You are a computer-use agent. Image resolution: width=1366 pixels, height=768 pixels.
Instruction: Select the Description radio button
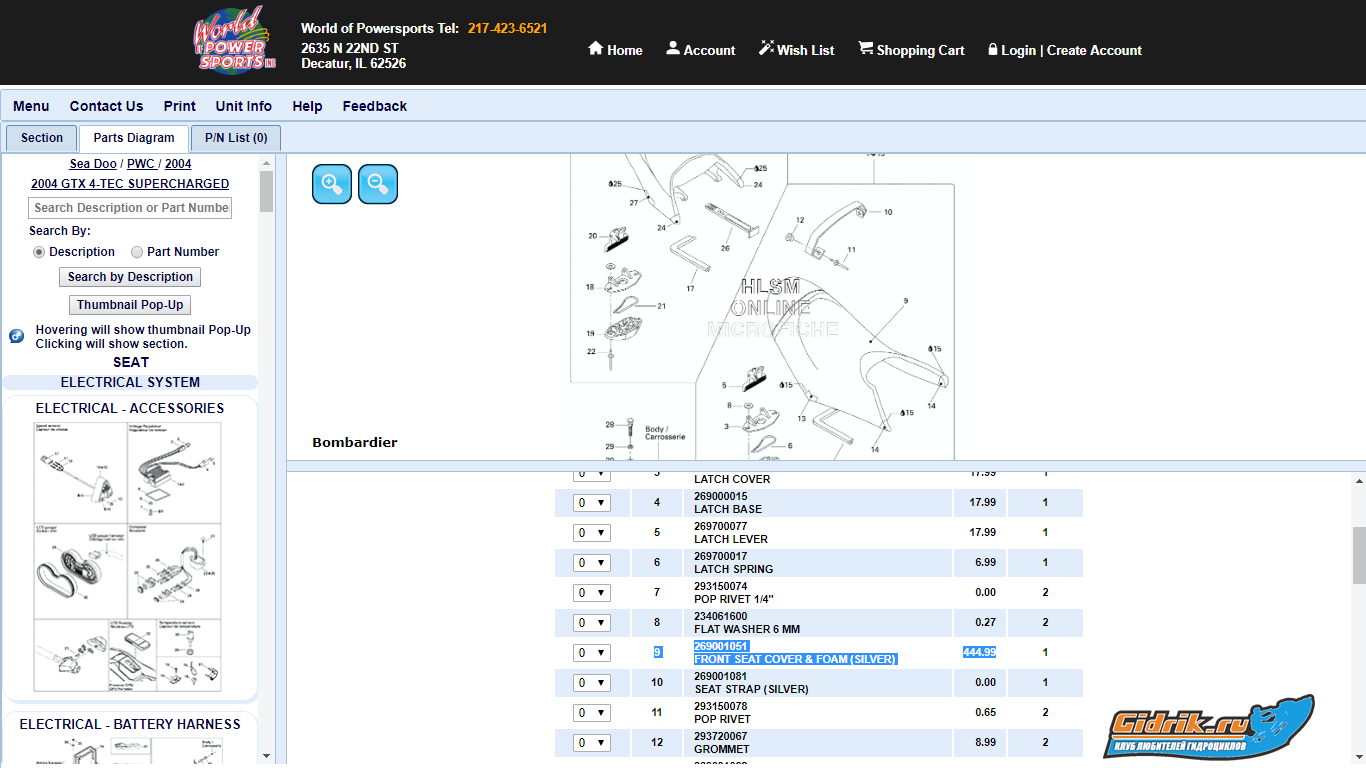click(39, 252)
